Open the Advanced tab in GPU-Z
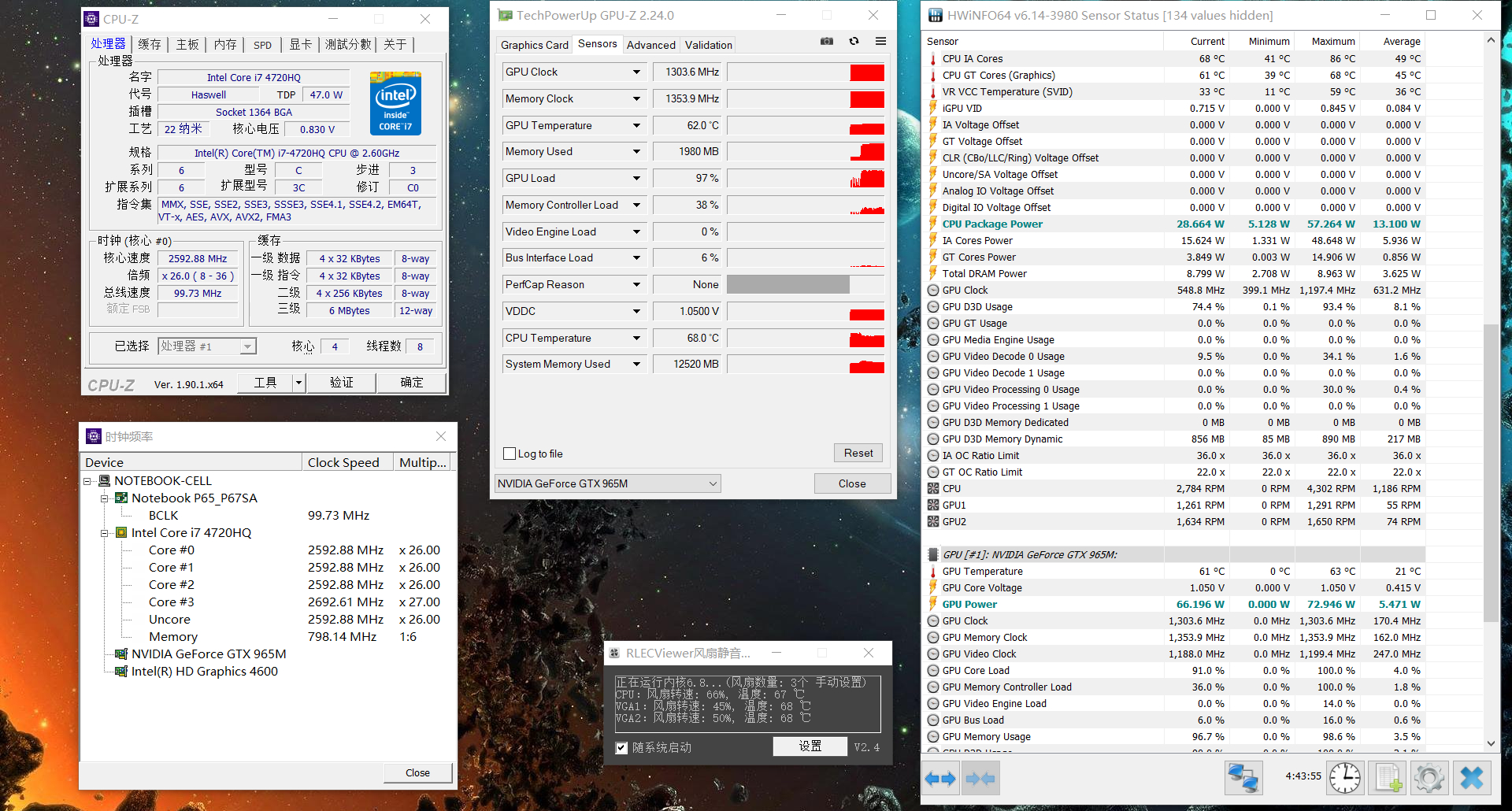1512x811 pixels. [x=651, y=45]
